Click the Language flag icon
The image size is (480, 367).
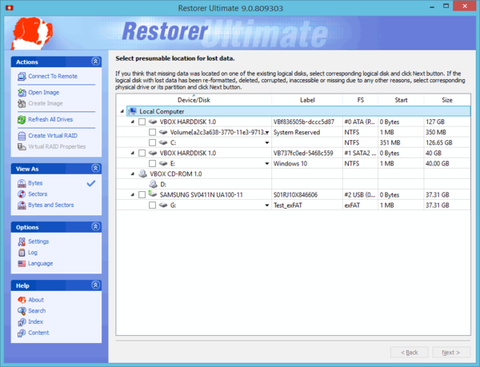point(22,264)
